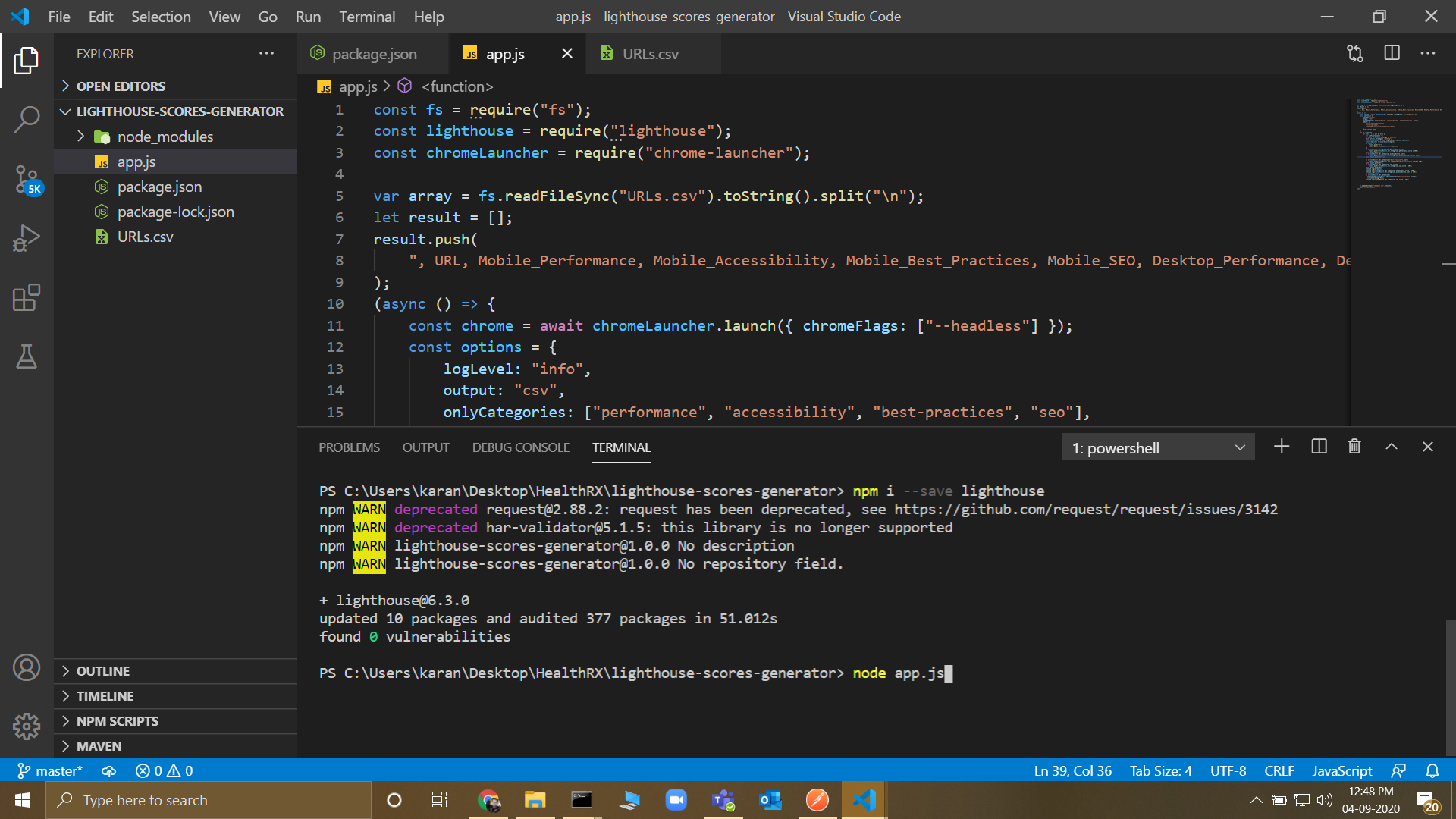Open the Search view in activity bar
Screen dimensions: 1456x819
pos(27,119)
